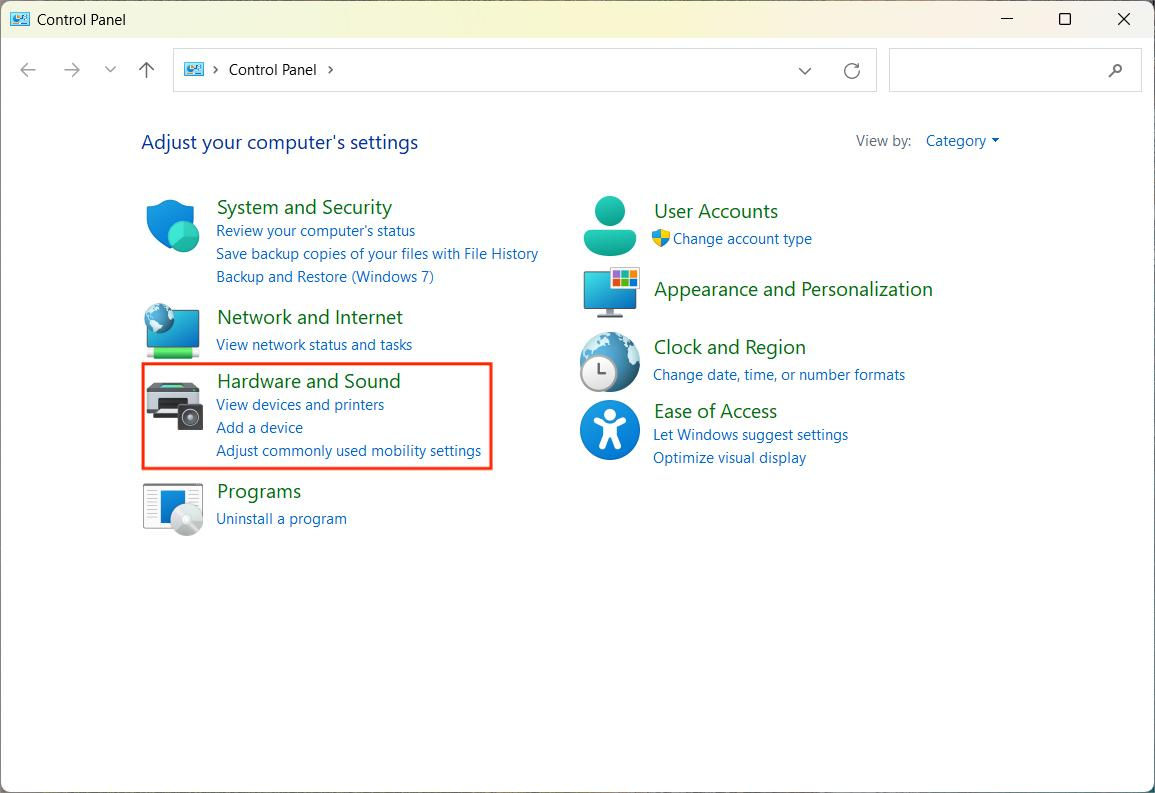Click the refresh icon in the address bar
The image size is (1155, 793).
point(851,70)
